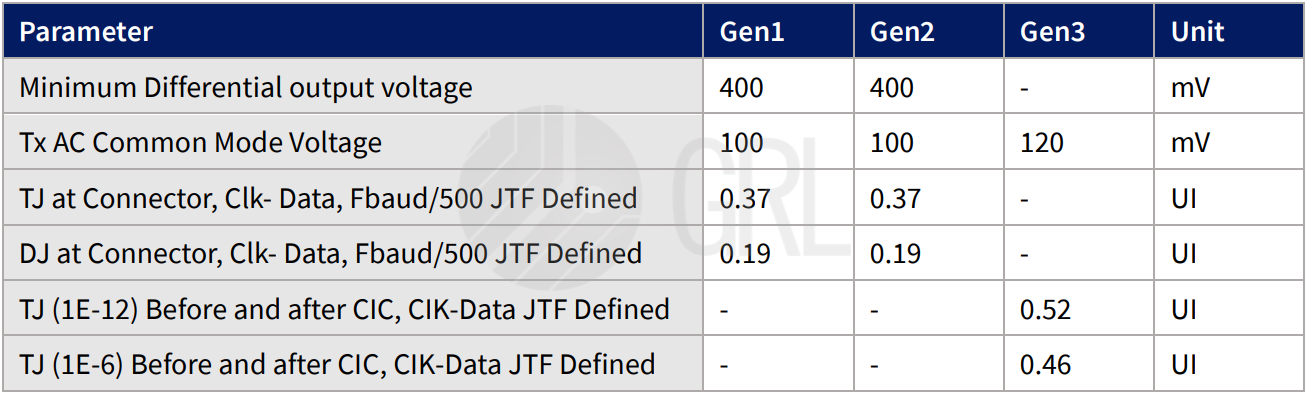Click Gen1 400 value in first row
This screenshot has height=396, width=1309.
click(x=742, y=88)
